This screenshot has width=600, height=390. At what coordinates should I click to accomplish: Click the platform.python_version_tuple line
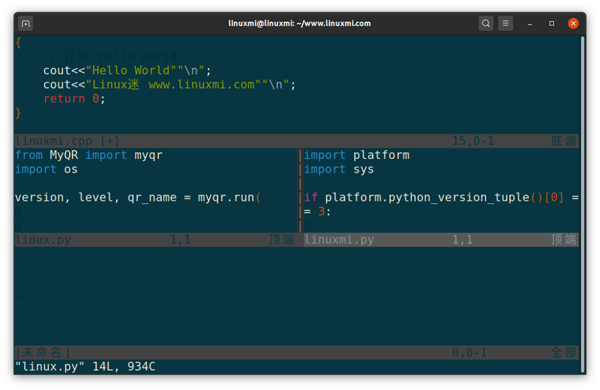click(441, 197)
